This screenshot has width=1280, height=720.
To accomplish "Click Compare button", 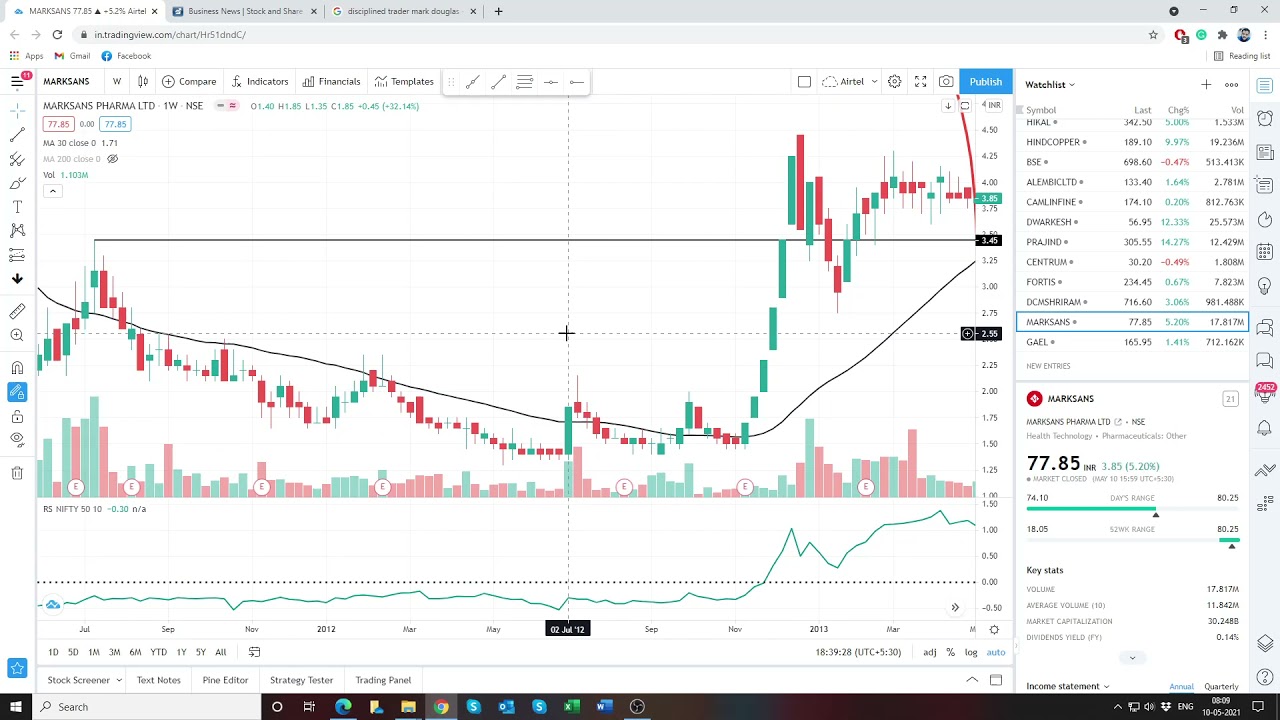I will coord(189,81).
